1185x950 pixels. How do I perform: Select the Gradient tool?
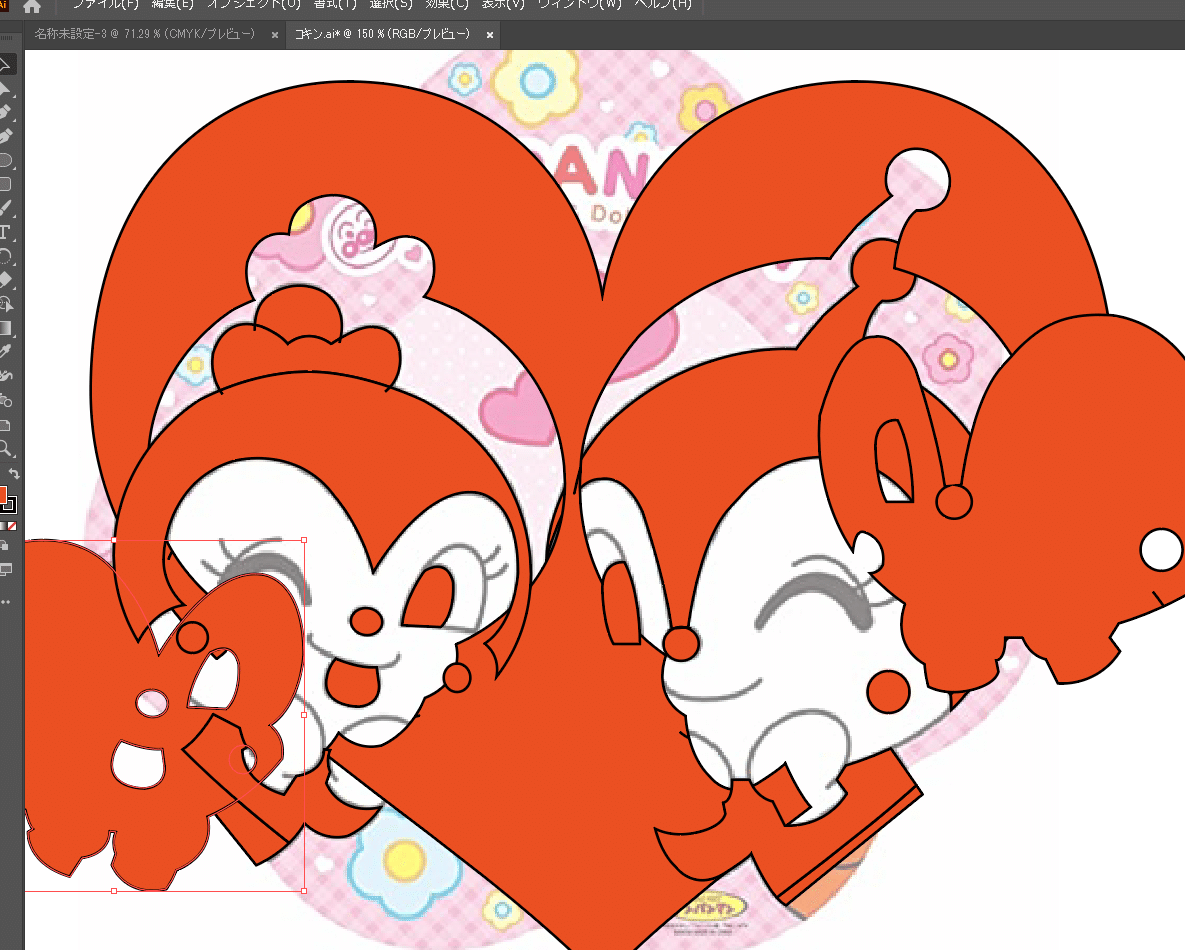click(5, 328)
